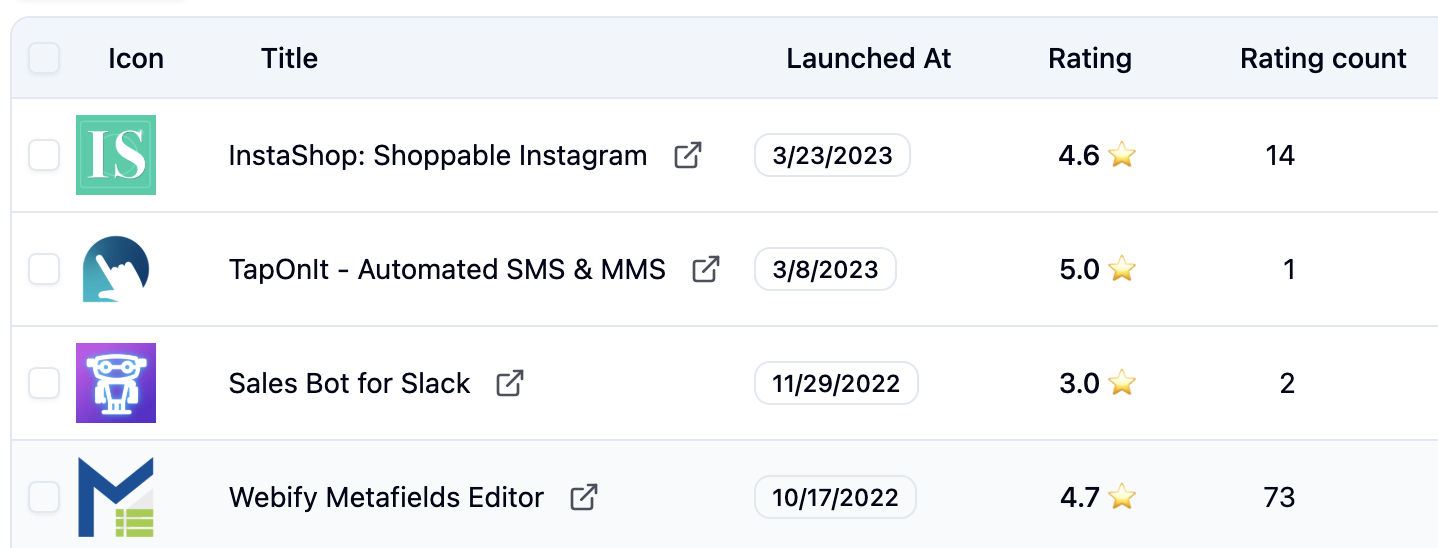Screen dimensions: 1438x548
Task: Select the Sales Bot for Slack checkbox
Action: tap(44, 383)
